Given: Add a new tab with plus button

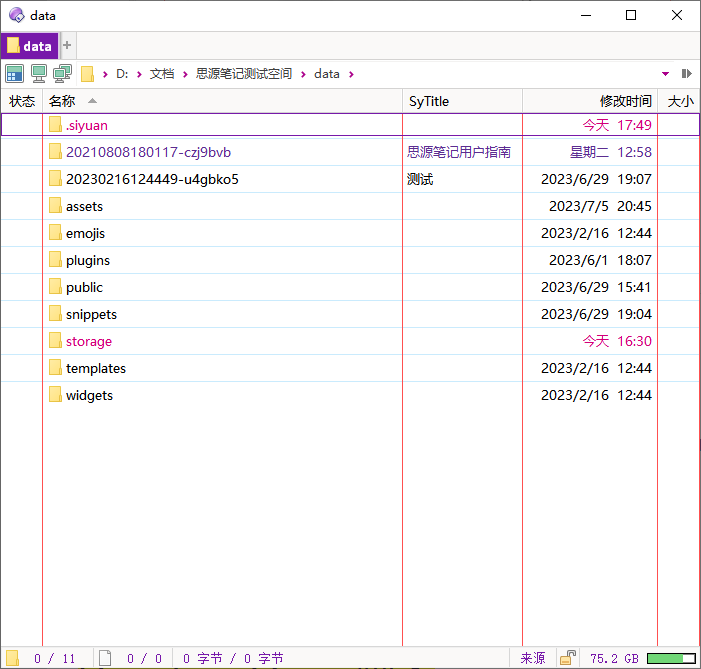Looking at the screenshot, I should coord(68,45).
